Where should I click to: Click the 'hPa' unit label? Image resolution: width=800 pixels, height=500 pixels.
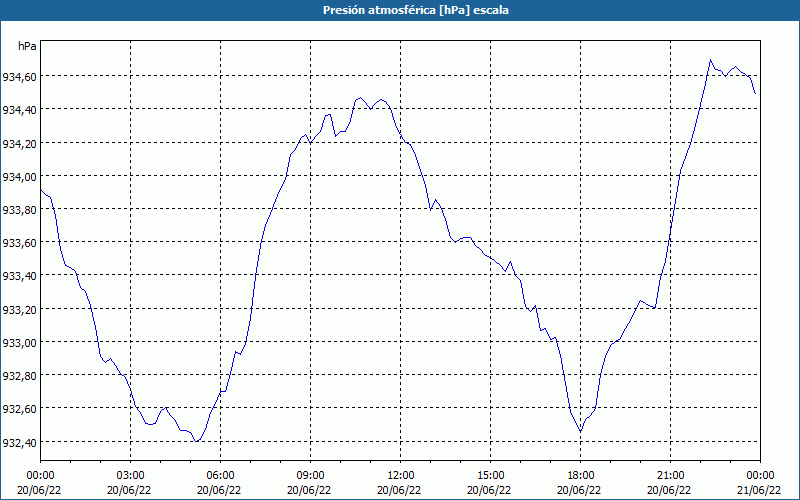click(x=27, y=46)
